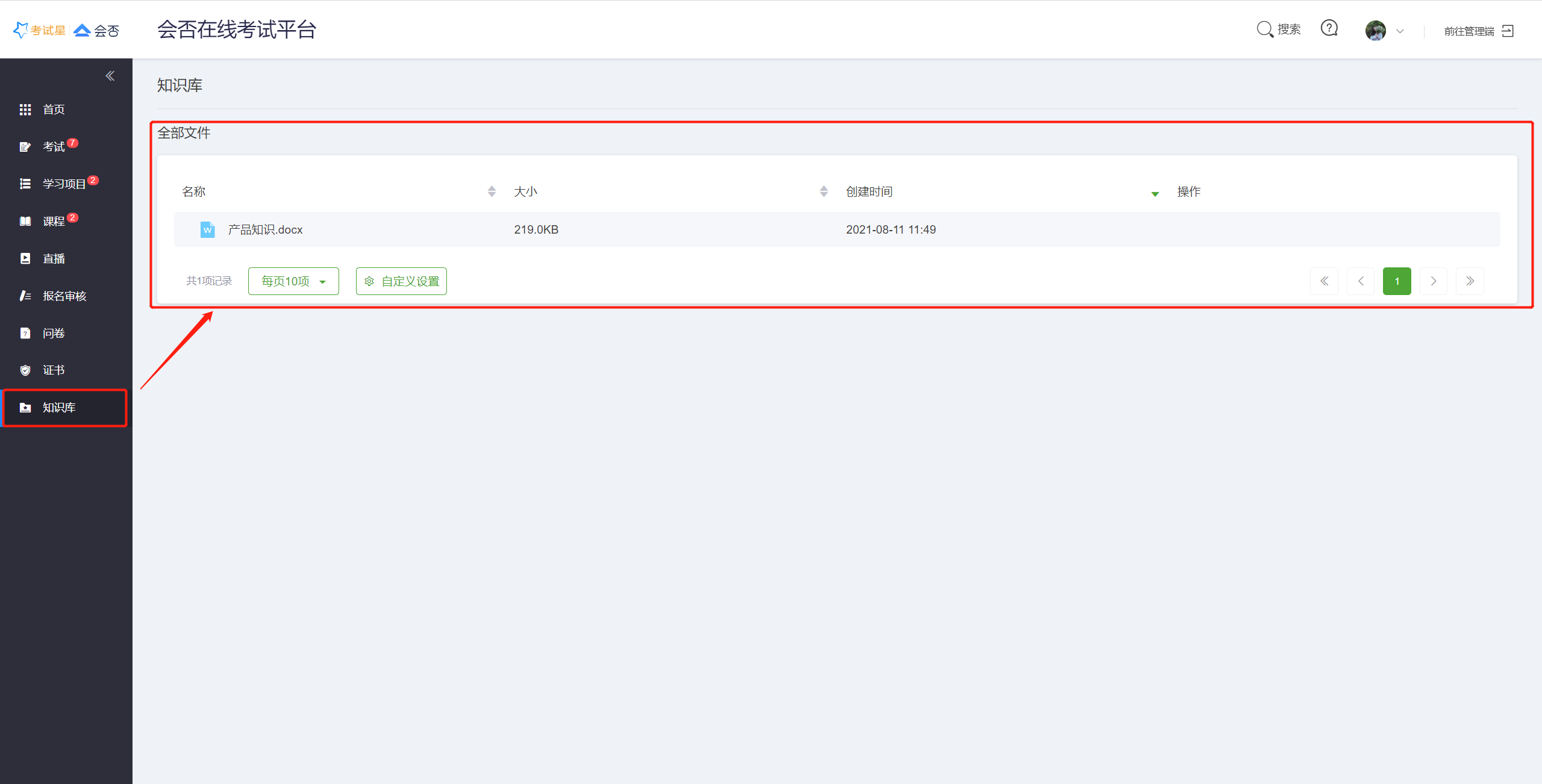This screenshot has width=1542, height=784.
Task: Go to the first page double-arrow
Action: 1324,281
